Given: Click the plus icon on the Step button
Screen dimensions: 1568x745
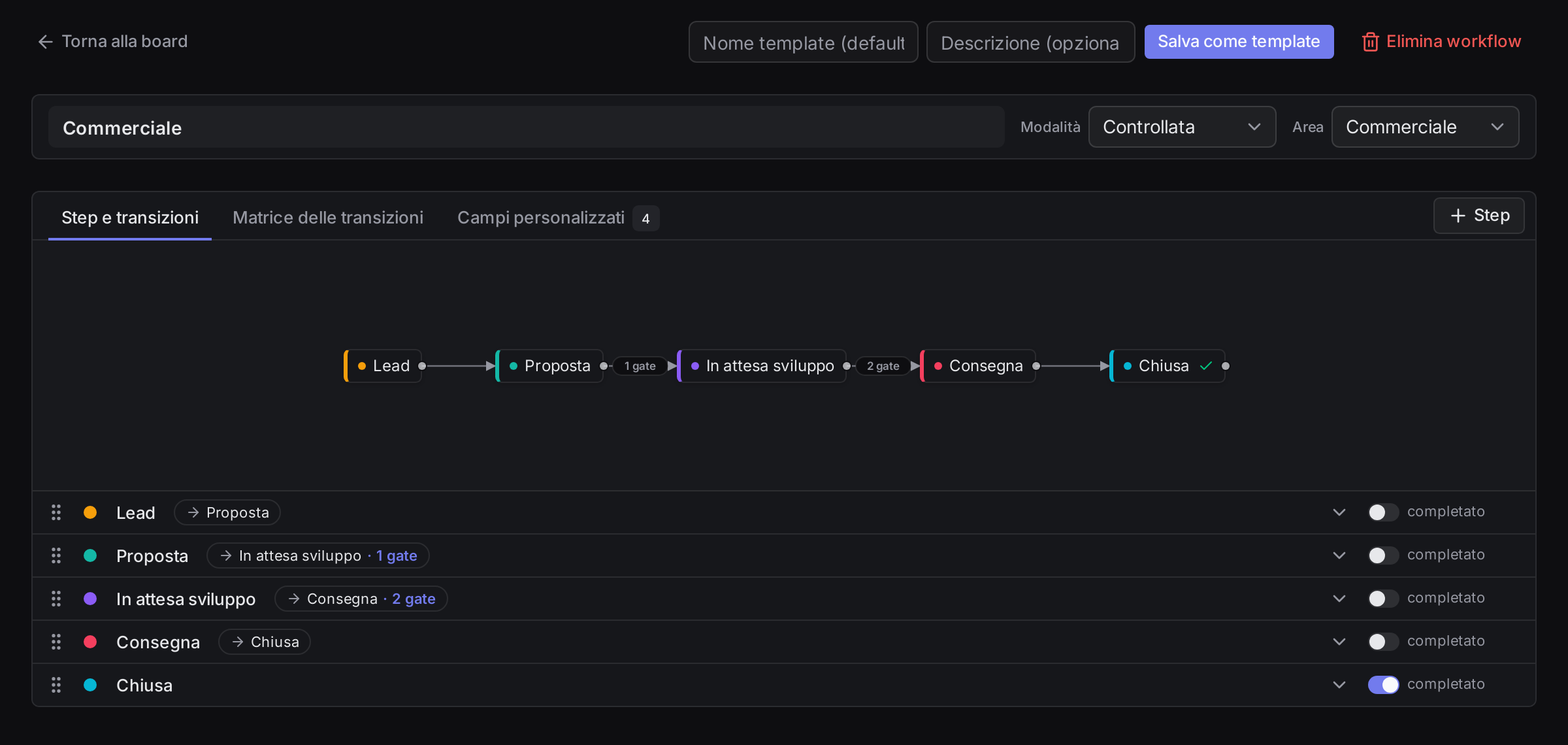Looking at the screenshot, I should click(1458, 216).
